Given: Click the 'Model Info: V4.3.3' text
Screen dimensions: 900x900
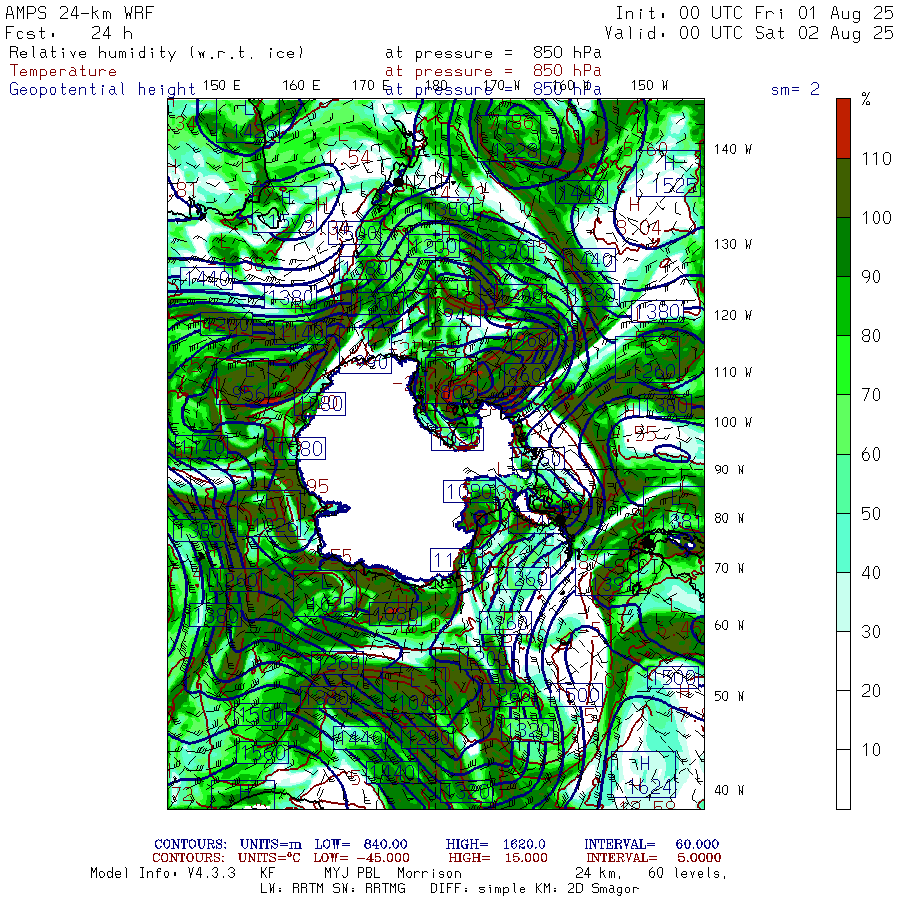Looking at the screenshot, I should click(163, 874).
